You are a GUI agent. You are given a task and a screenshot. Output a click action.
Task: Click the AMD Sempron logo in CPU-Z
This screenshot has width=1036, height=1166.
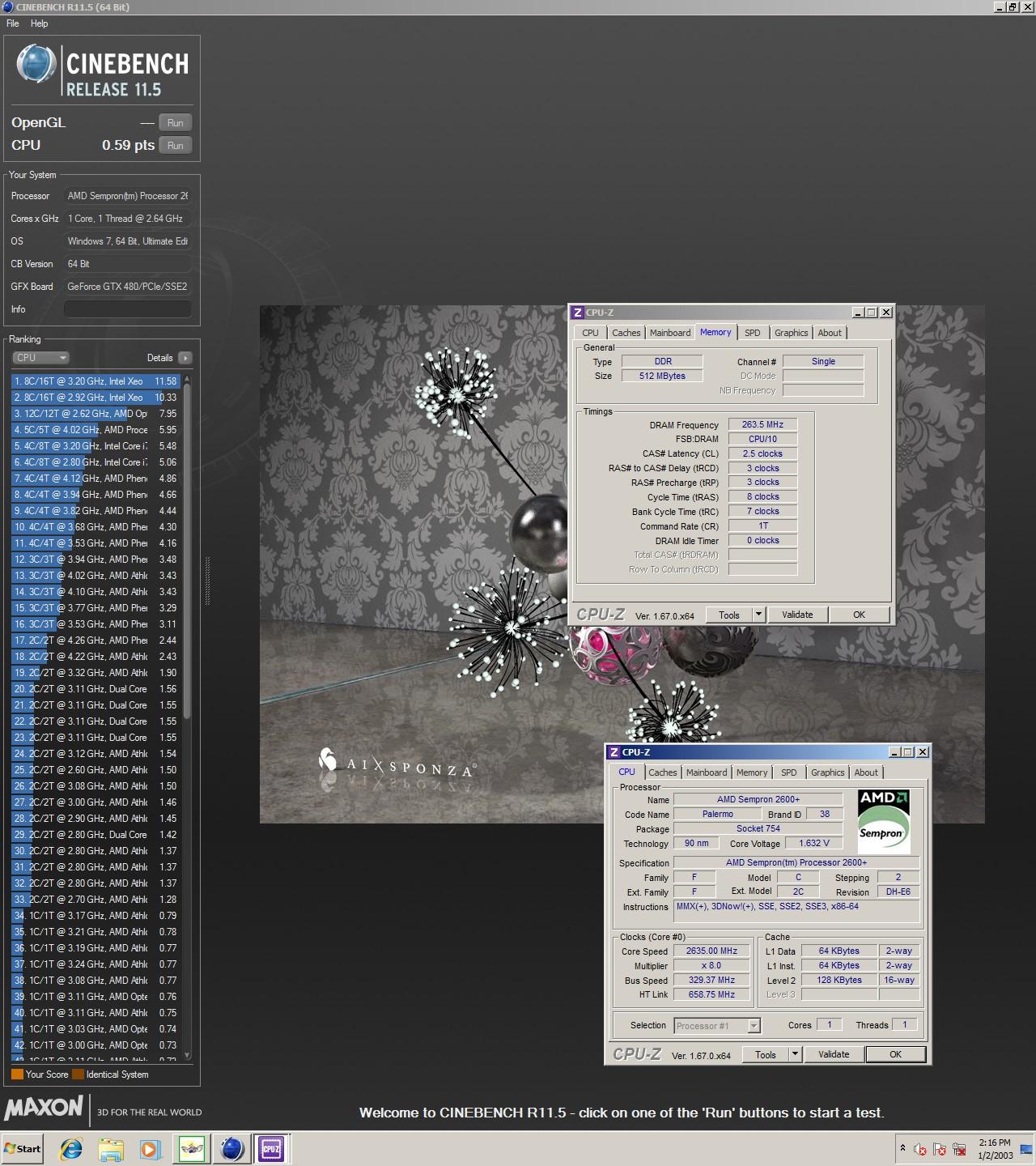pos(884,822)
